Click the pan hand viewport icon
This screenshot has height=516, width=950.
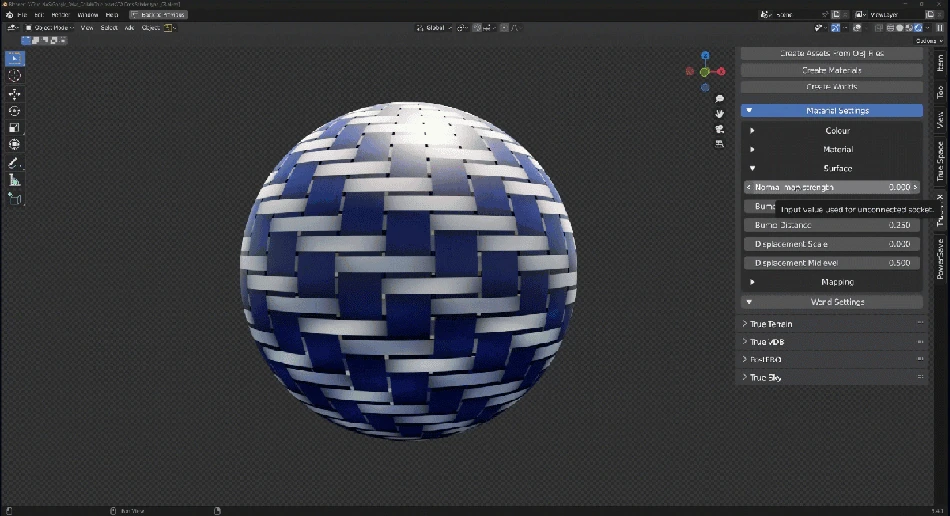click(x=719, y=113)
